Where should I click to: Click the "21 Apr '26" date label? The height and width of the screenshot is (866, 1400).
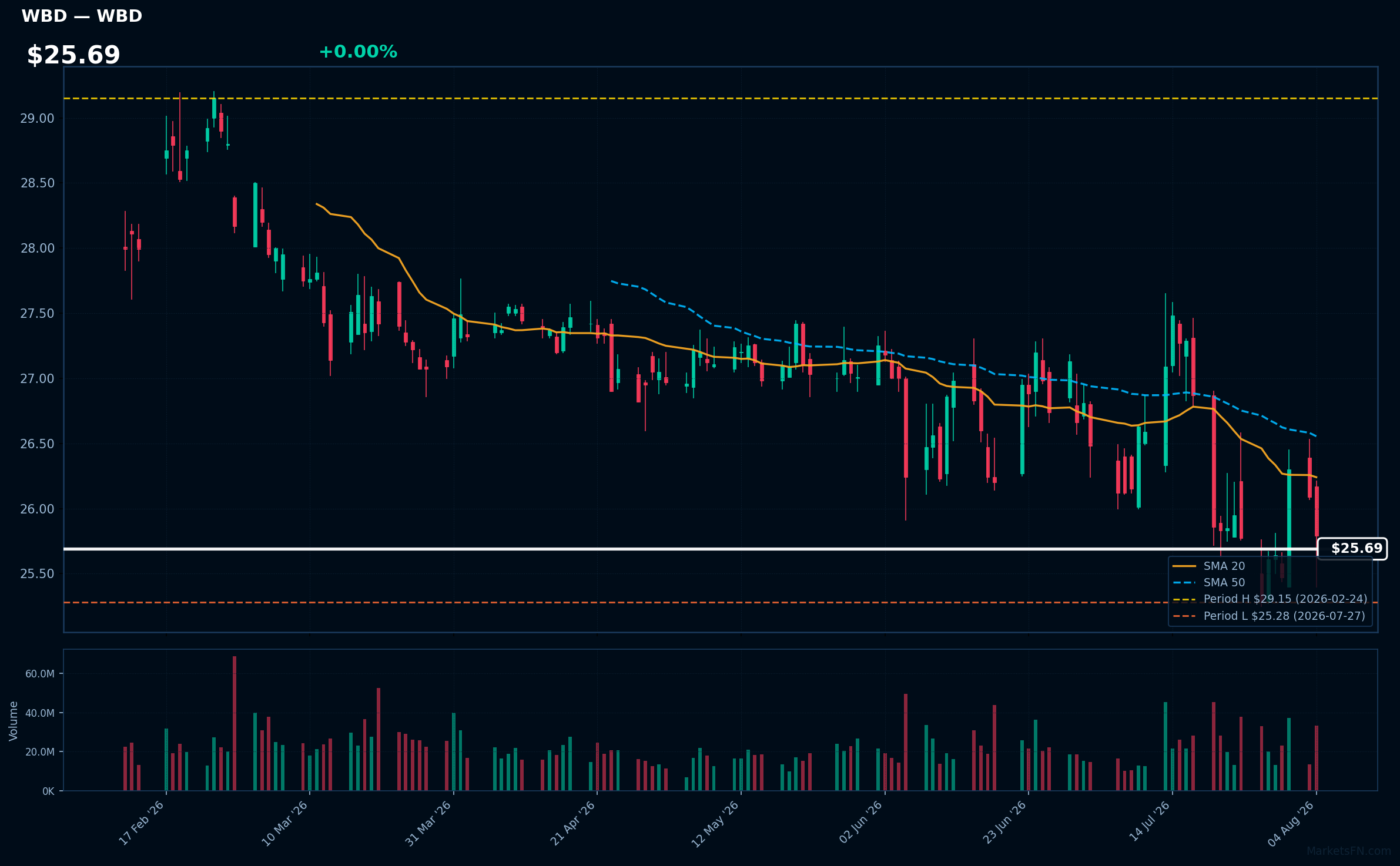(x=573, y=823)
